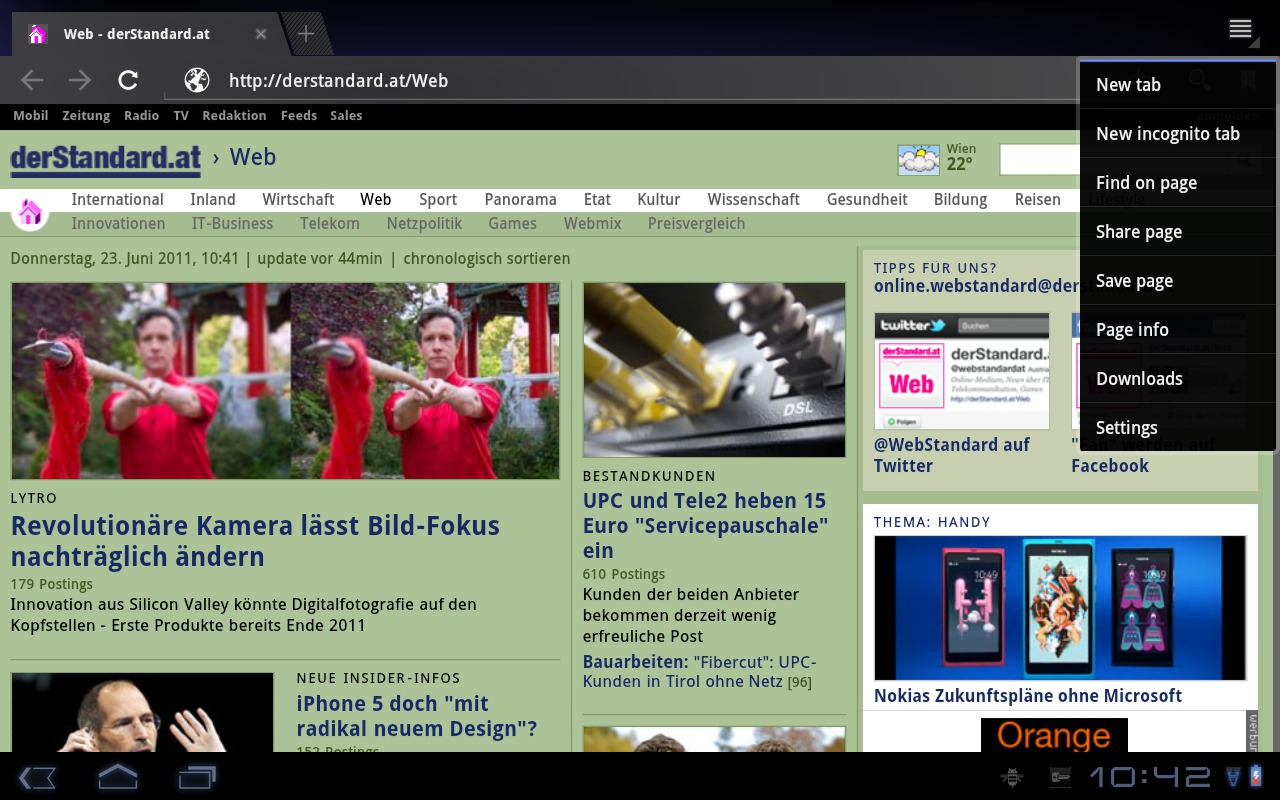Close the 'Web - derStandard.at' tab
The width and height of the screenshot is (1280, 800).
(x=261, y=34)
